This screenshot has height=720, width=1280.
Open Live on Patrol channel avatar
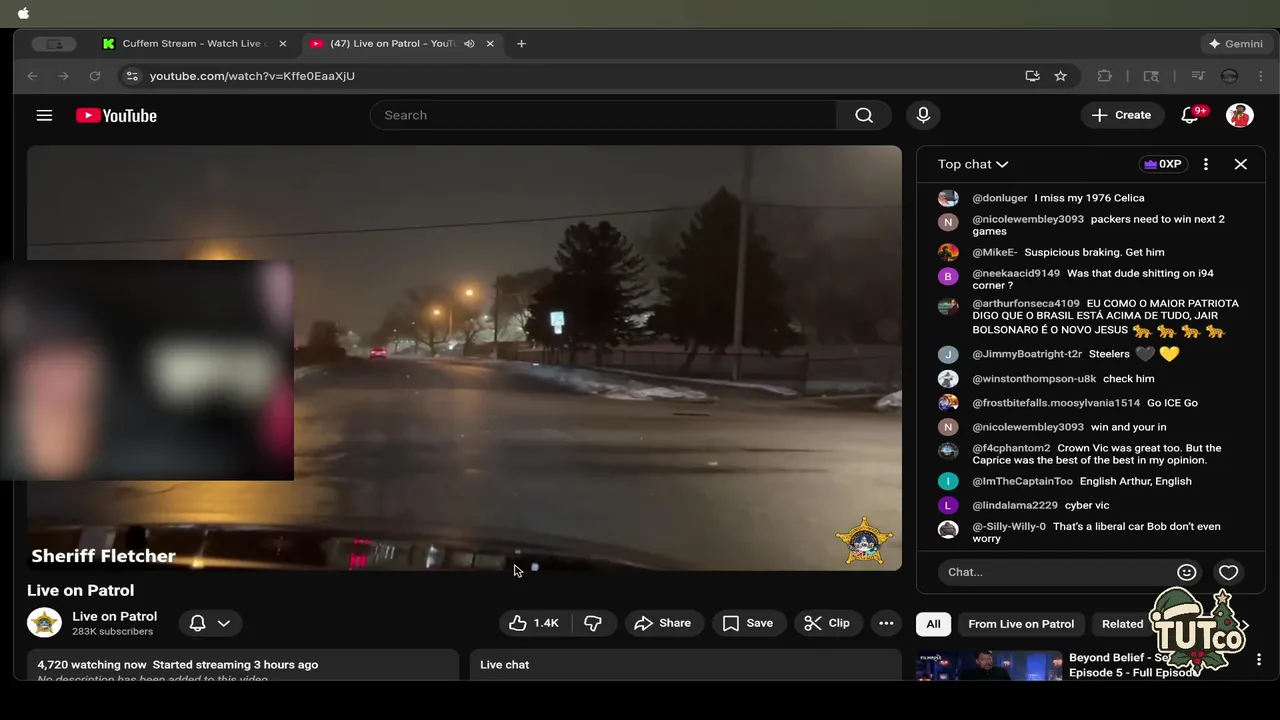(x=44, y=622)
